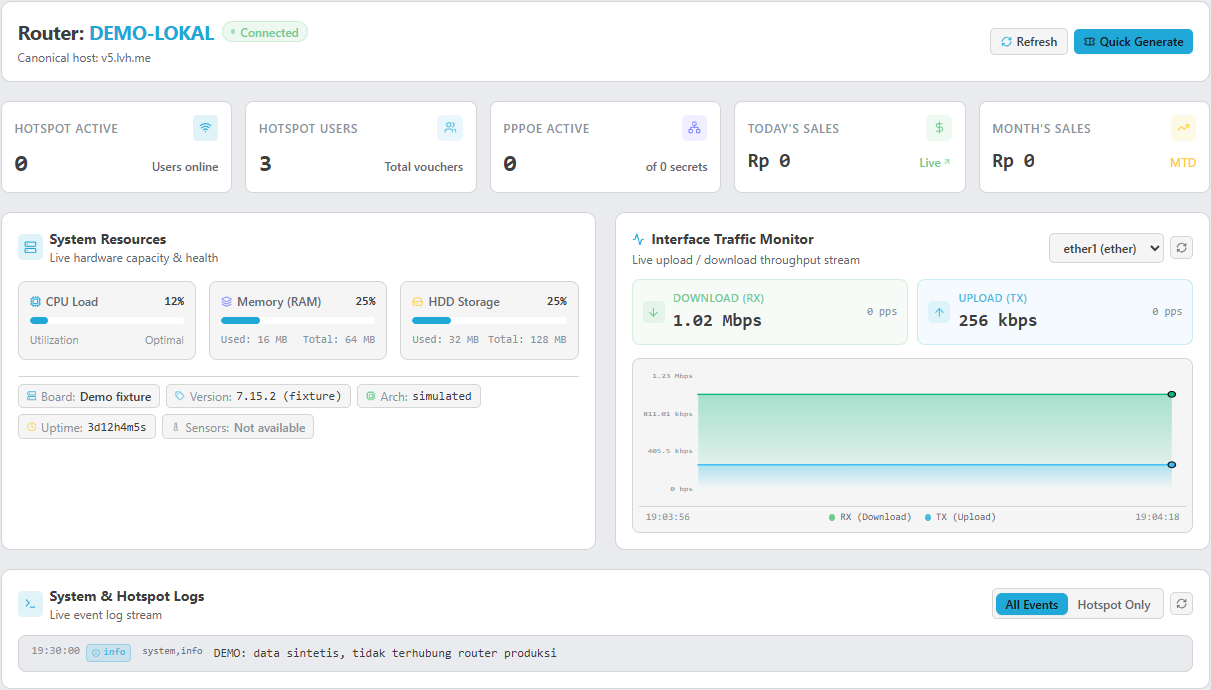Viewport: 1211px width, 690px height.
Task: Click the 1.02 Mbps download value
Action: [717, 321]
